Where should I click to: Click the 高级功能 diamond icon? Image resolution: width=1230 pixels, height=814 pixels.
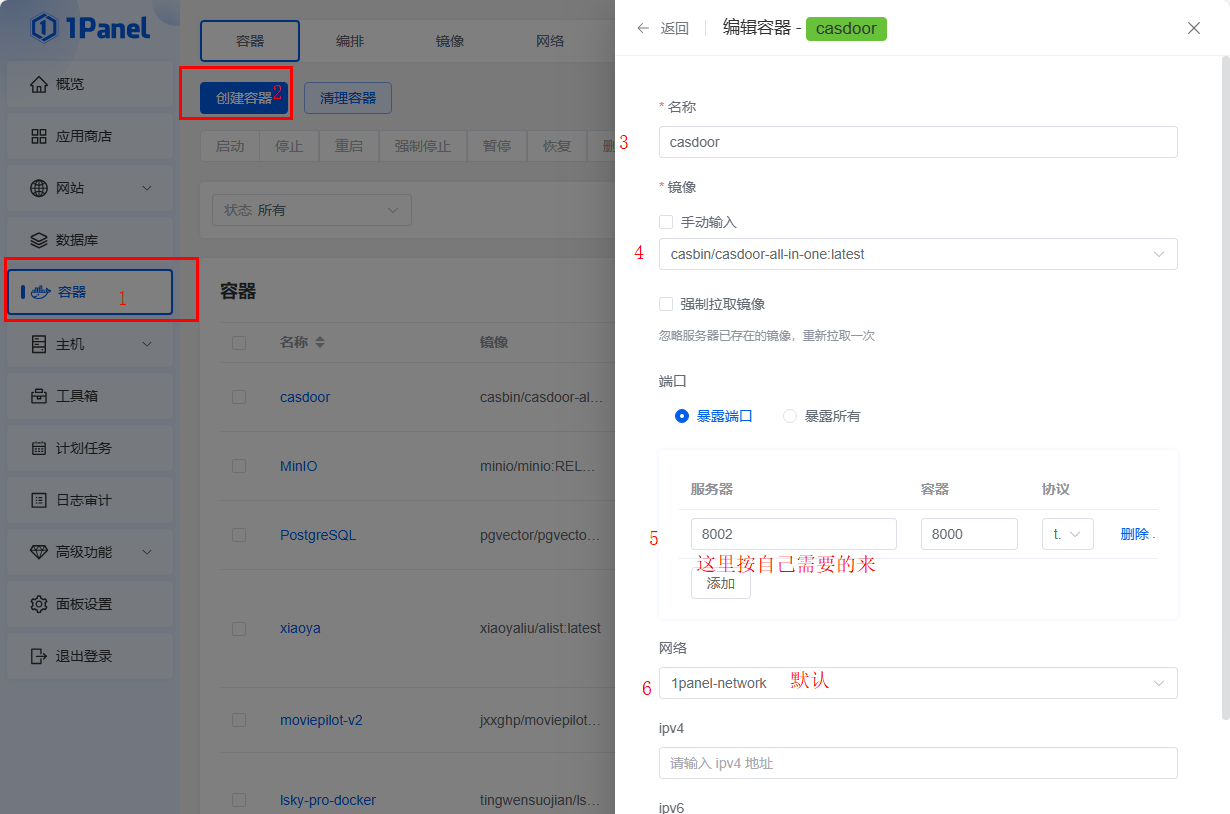(39, 552)
